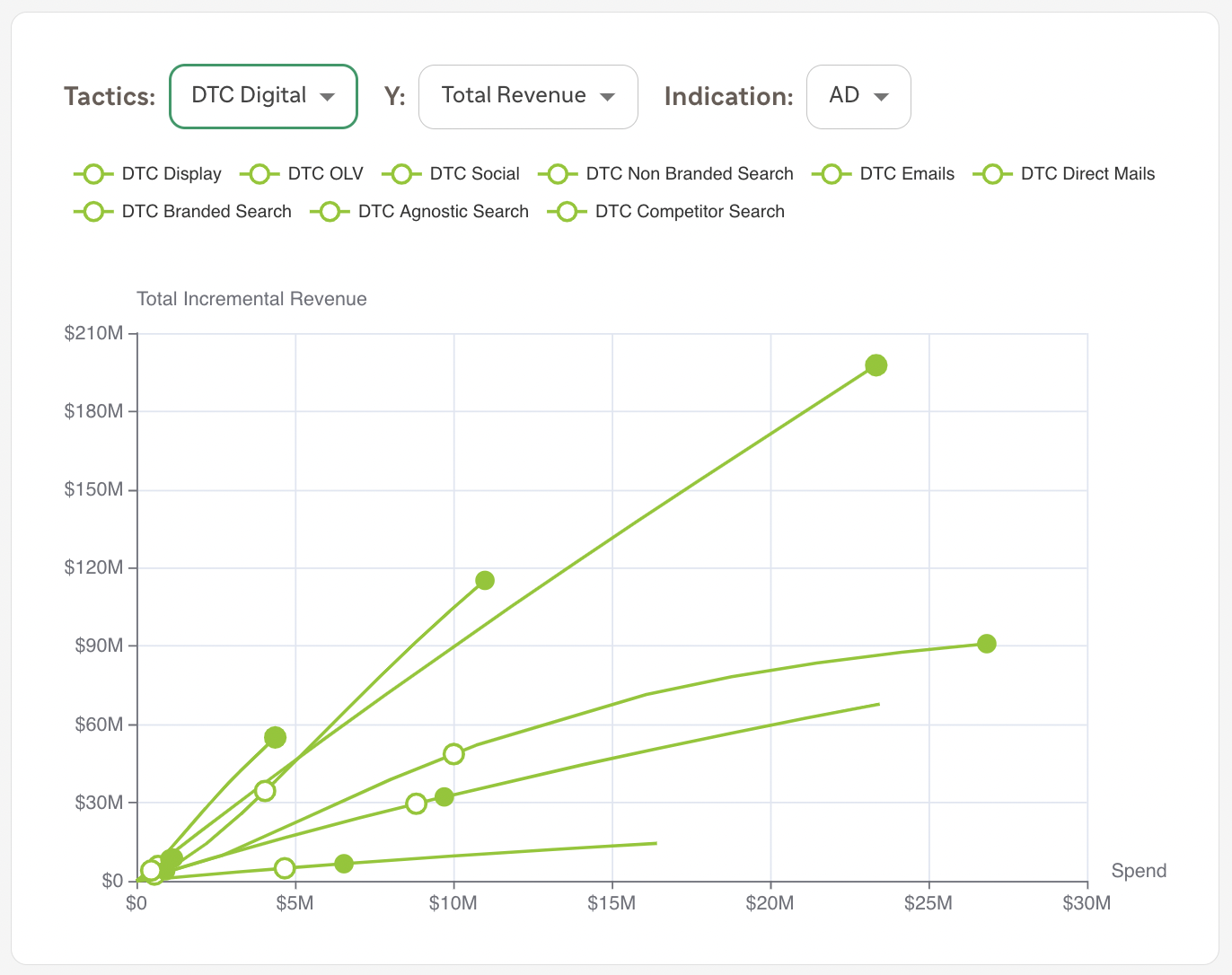Toggle the DTC Social legend marker
Image resolution: width=1232 pixels, height=975 pixels.
click(x=401, y=174)
